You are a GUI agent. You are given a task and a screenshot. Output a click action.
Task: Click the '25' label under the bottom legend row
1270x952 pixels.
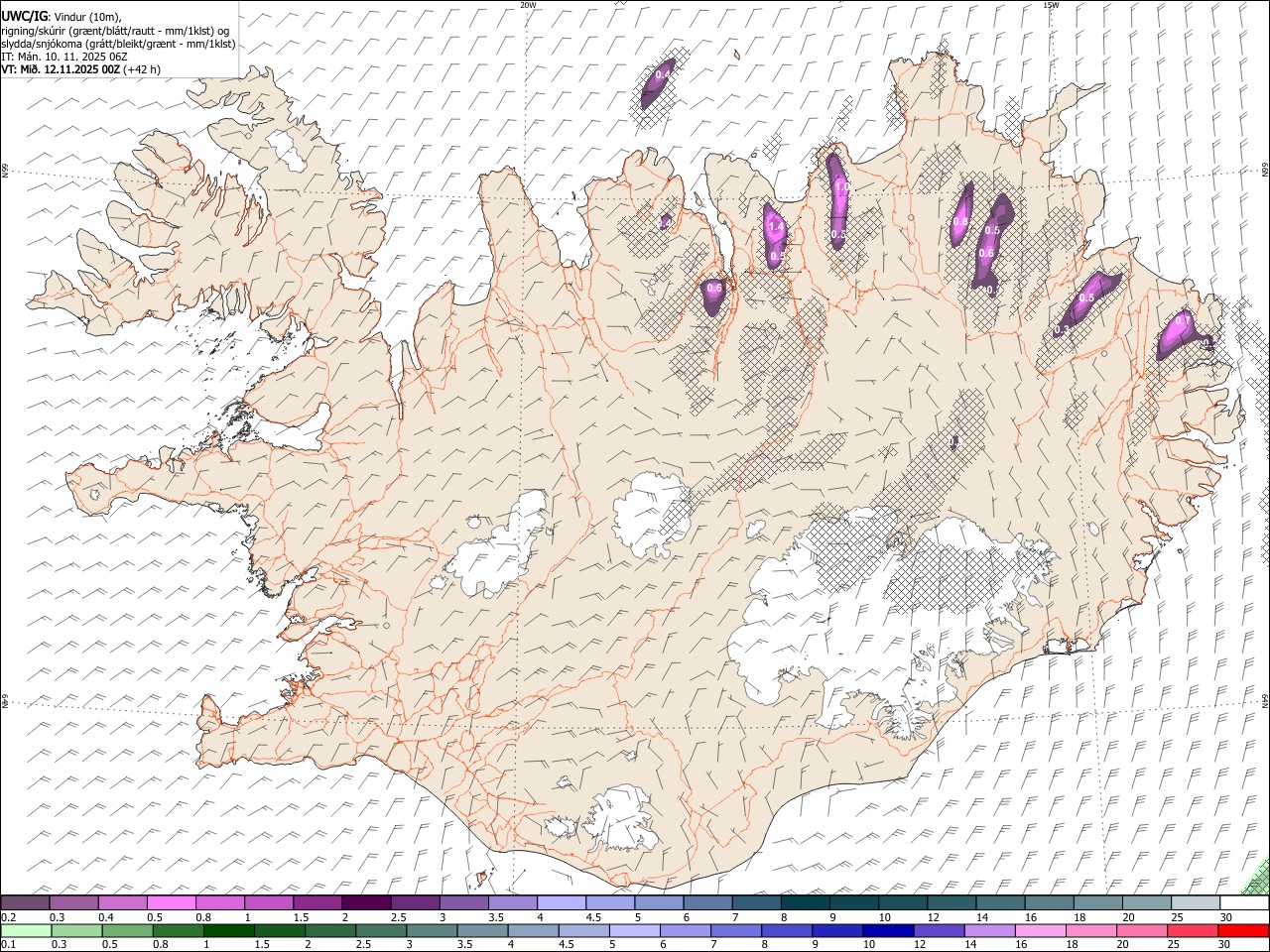[1175, 945]
